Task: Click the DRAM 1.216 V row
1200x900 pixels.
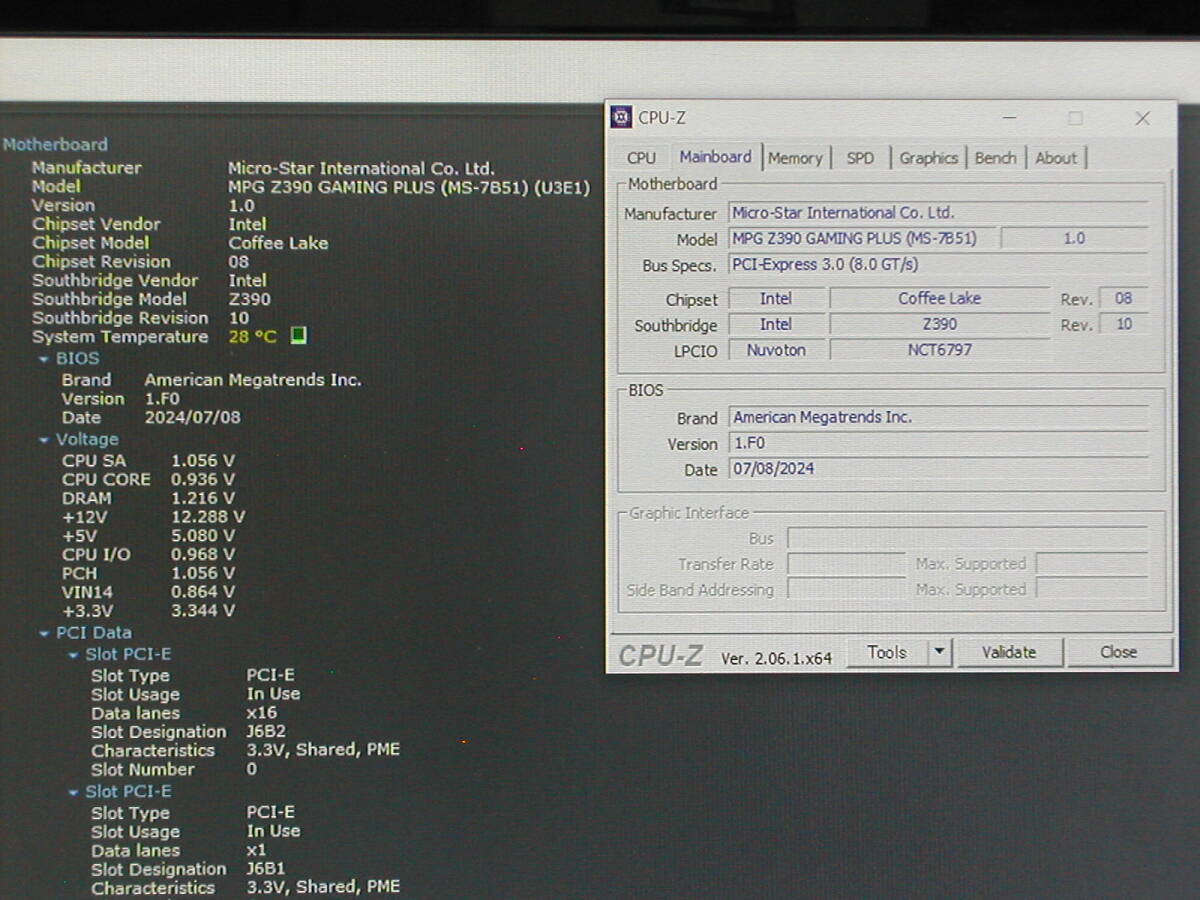Action: [148, 498]
